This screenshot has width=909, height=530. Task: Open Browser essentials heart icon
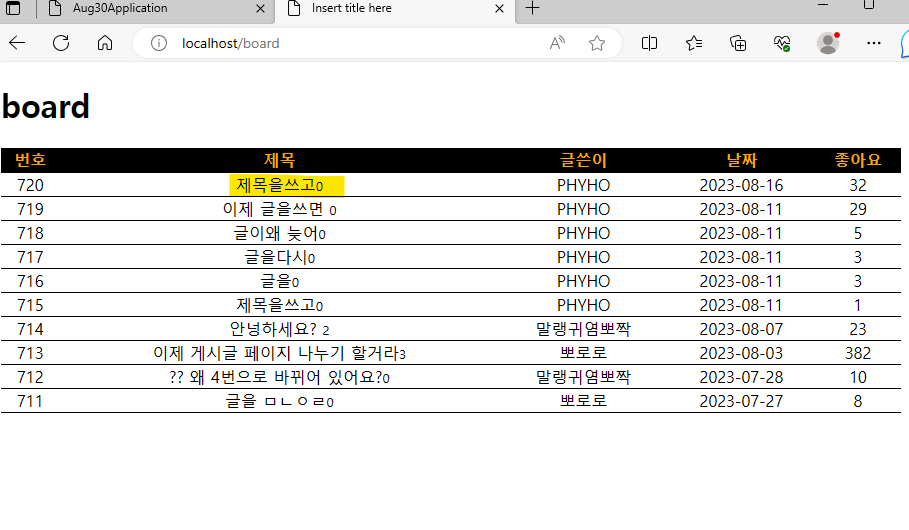(x=782, y=43)
